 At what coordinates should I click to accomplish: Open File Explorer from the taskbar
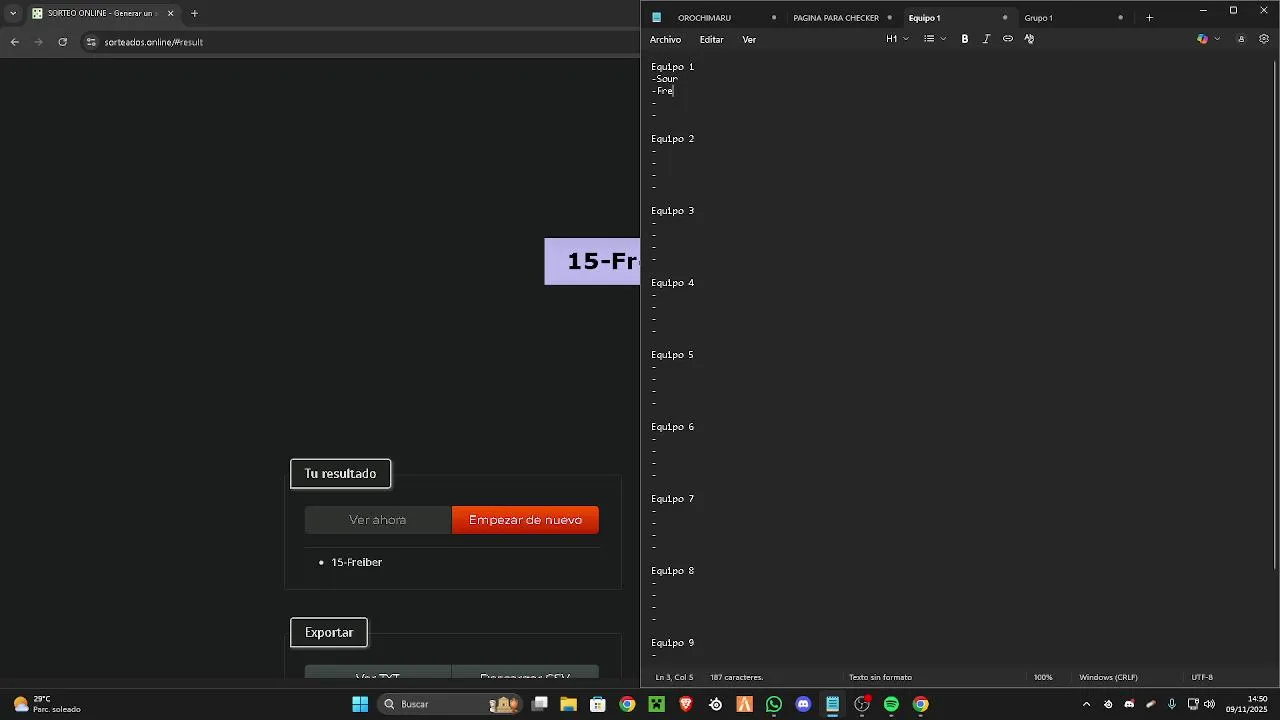568,704
